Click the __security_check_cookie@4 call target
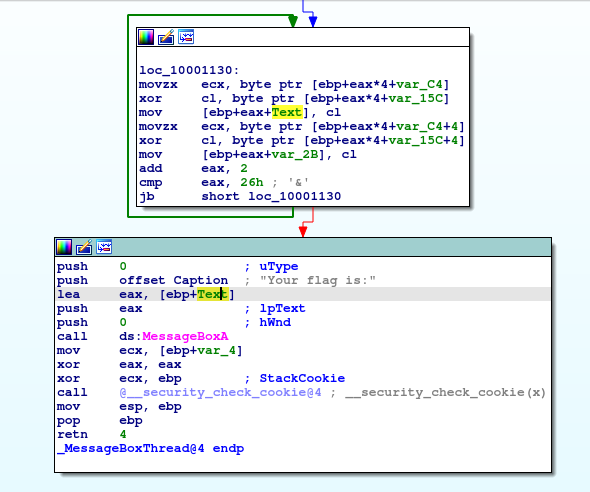The image size is (590, 492). point(220,393)
